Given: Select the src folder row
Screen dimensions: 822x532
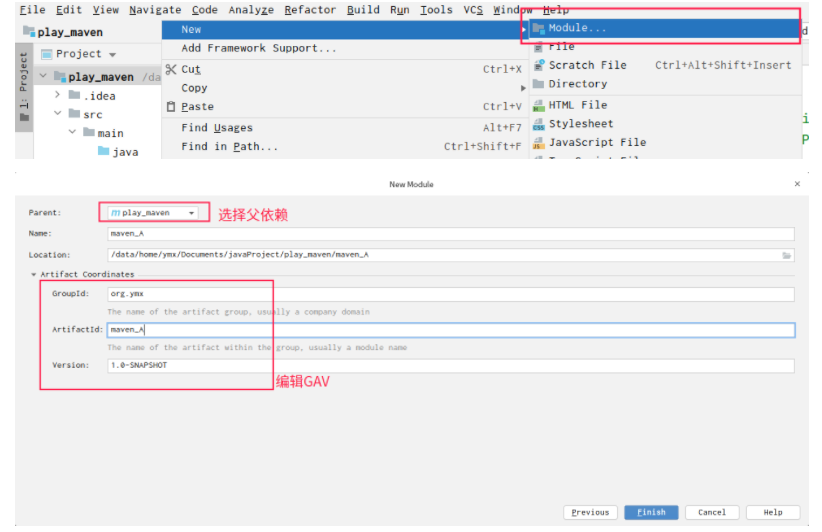Looking at the screenshot, I should (97, 114).
